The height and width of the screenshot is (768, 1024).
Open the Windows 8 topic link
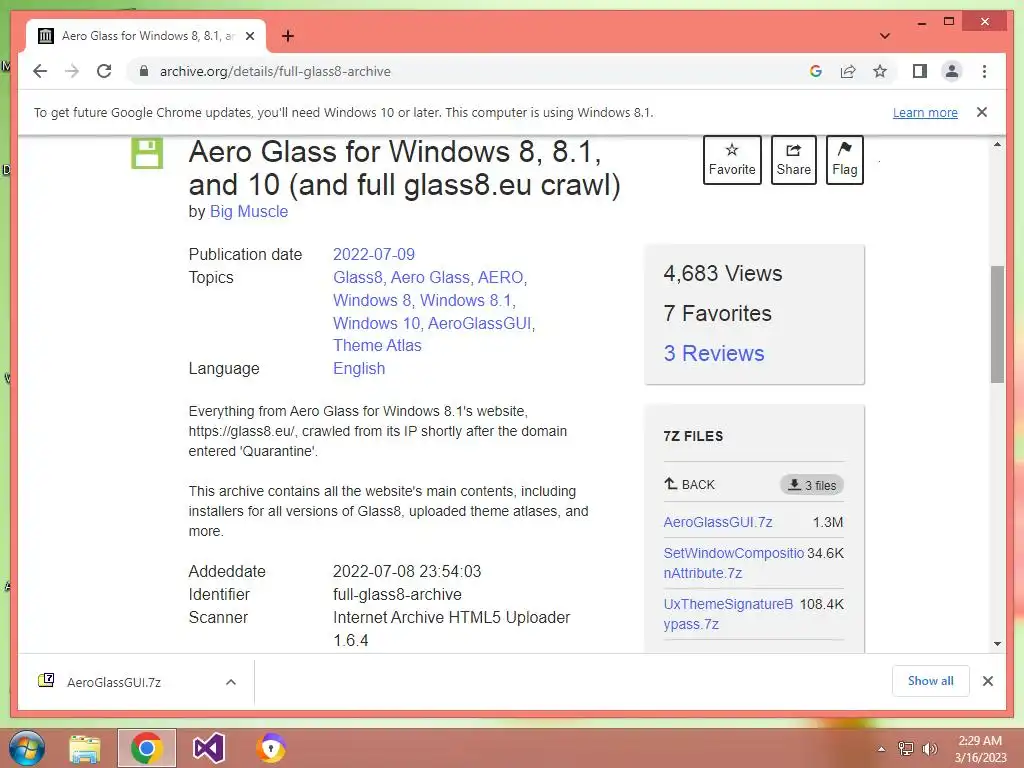click(x=372, y=300)
